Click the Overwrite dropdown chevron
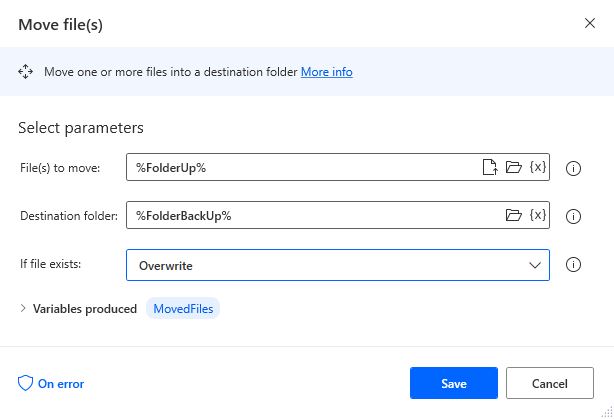 click(x=535, y=265)
